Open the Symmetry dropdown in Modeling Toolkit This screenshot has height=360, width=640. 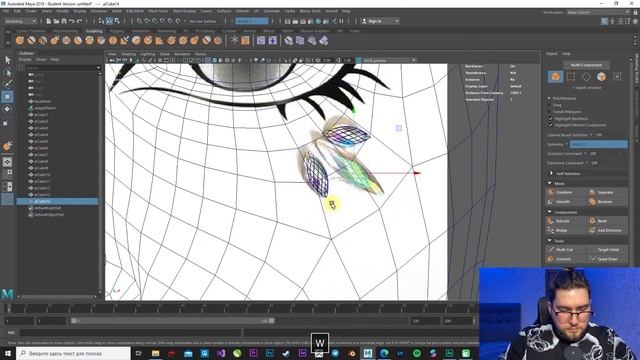pos(598,144)
